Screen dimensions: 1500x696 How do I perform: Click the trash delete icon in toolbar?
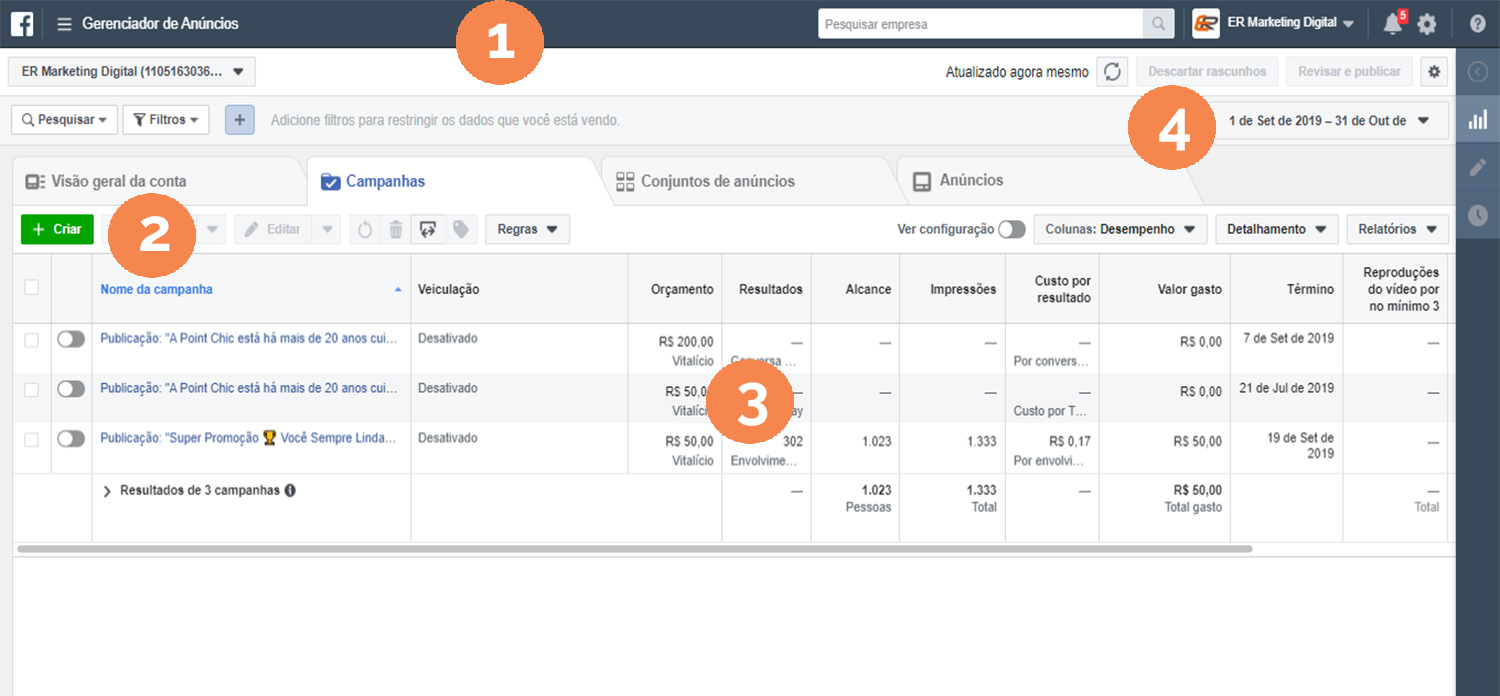(x=396, y=230)
